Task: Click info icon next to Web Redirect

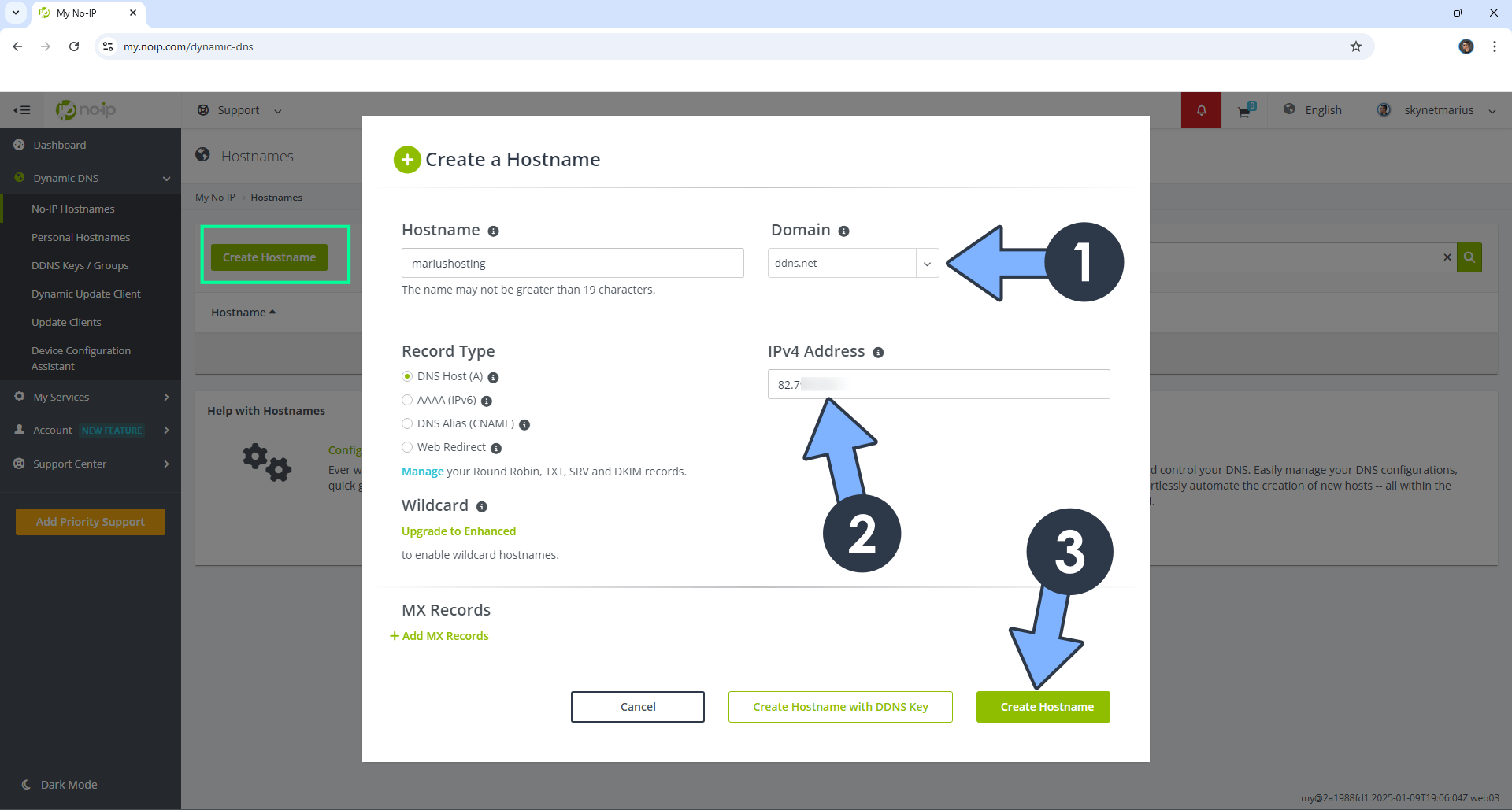Action: pos(496,449)
